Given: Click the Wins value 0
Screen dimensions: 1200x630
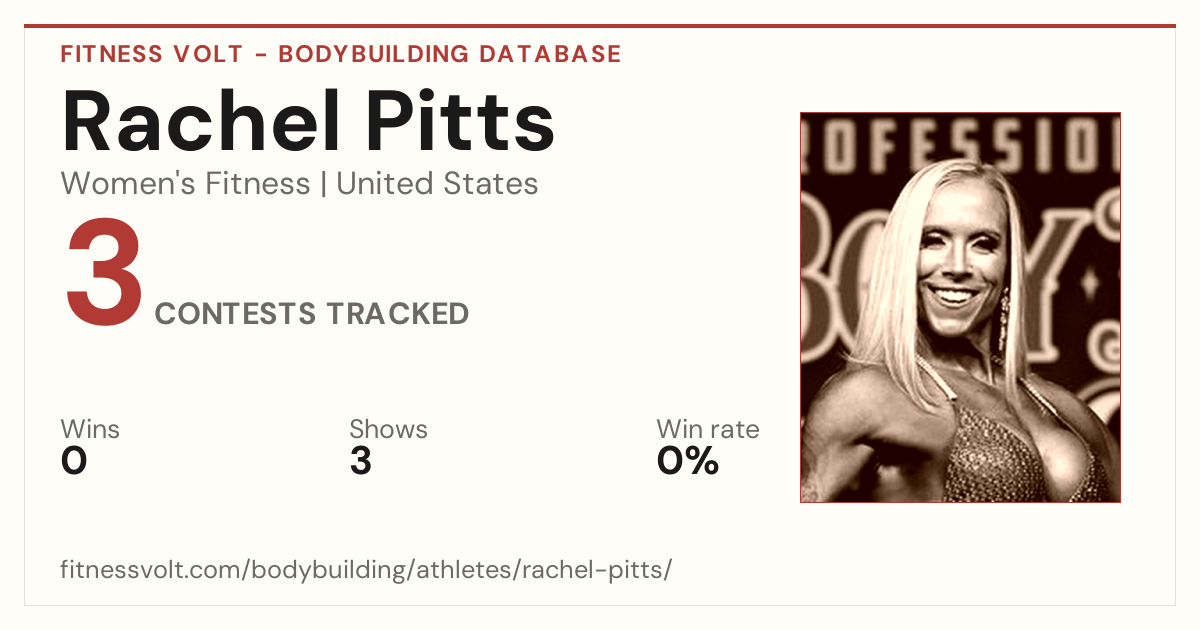Looking at the screenshot, I should [74, 461].
